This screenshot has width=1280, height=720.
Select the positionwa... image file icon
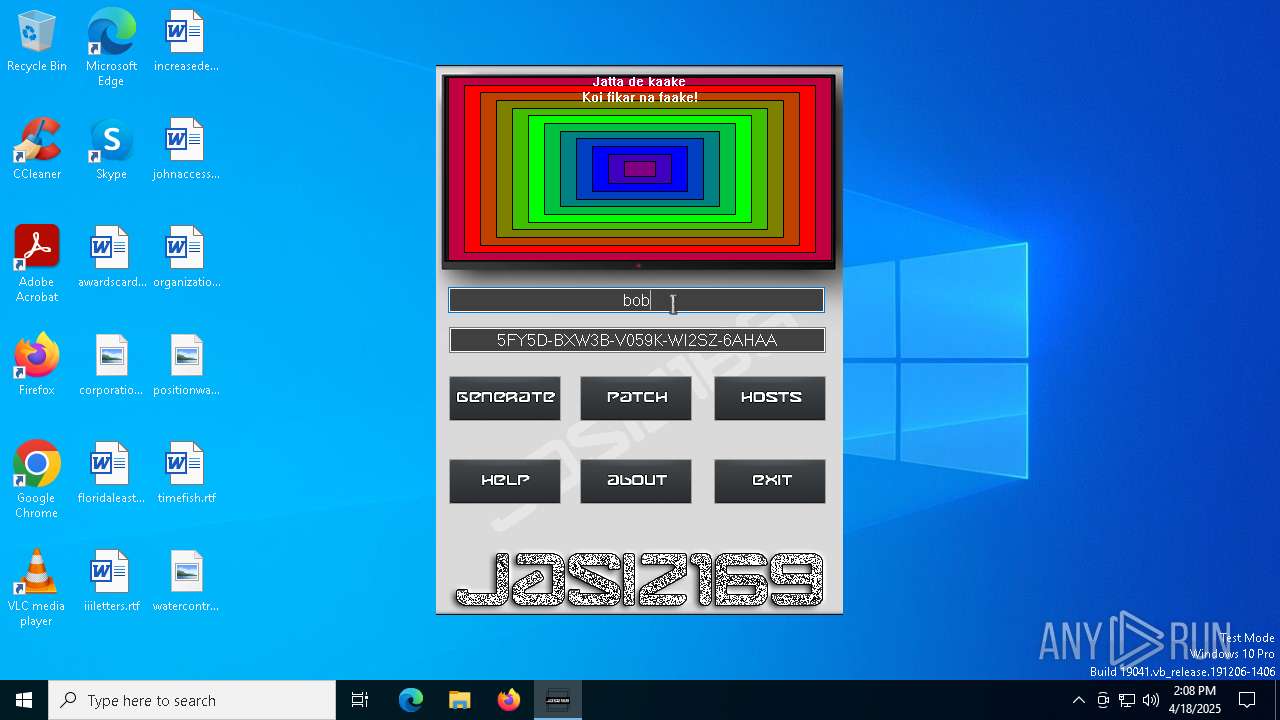pyautogui.click(x=186, y=366)
